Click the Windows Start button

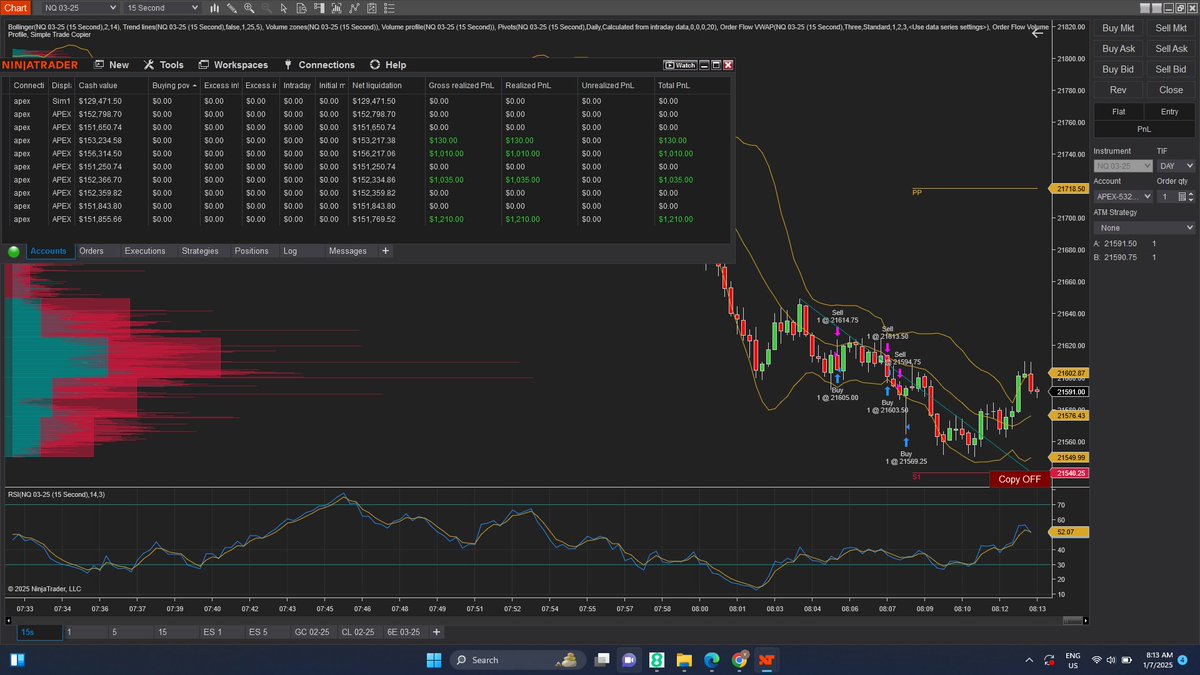[434, 660]
